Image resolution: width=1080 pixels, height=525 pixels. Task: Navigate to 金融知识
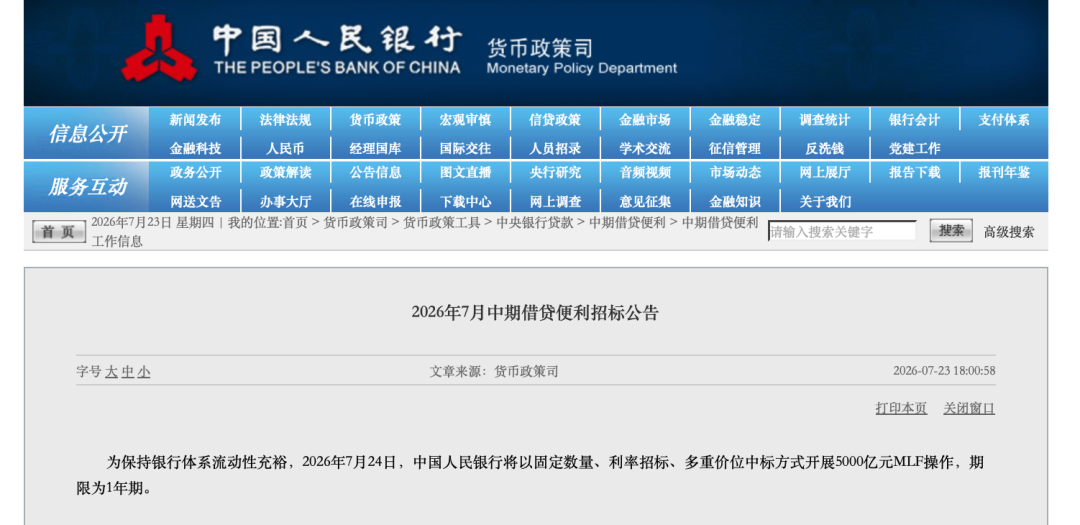click(x=735, y=202)
